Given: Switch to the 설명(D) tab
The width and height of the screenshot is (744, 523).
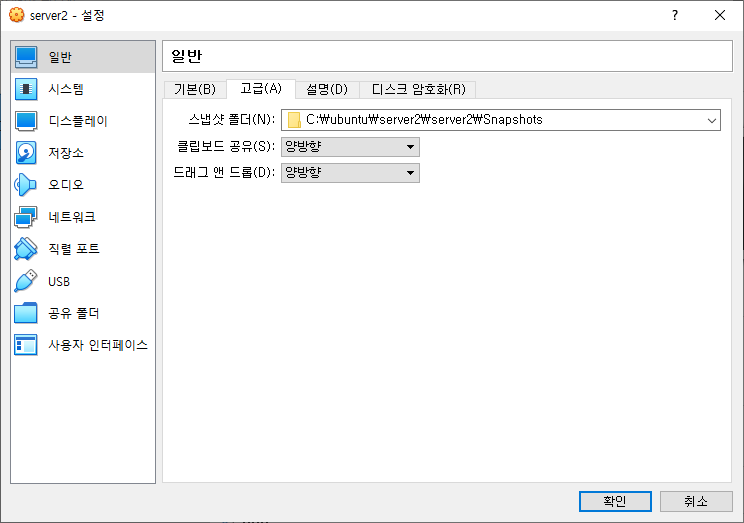Looking at the screenshot, I should coord(327,89).
